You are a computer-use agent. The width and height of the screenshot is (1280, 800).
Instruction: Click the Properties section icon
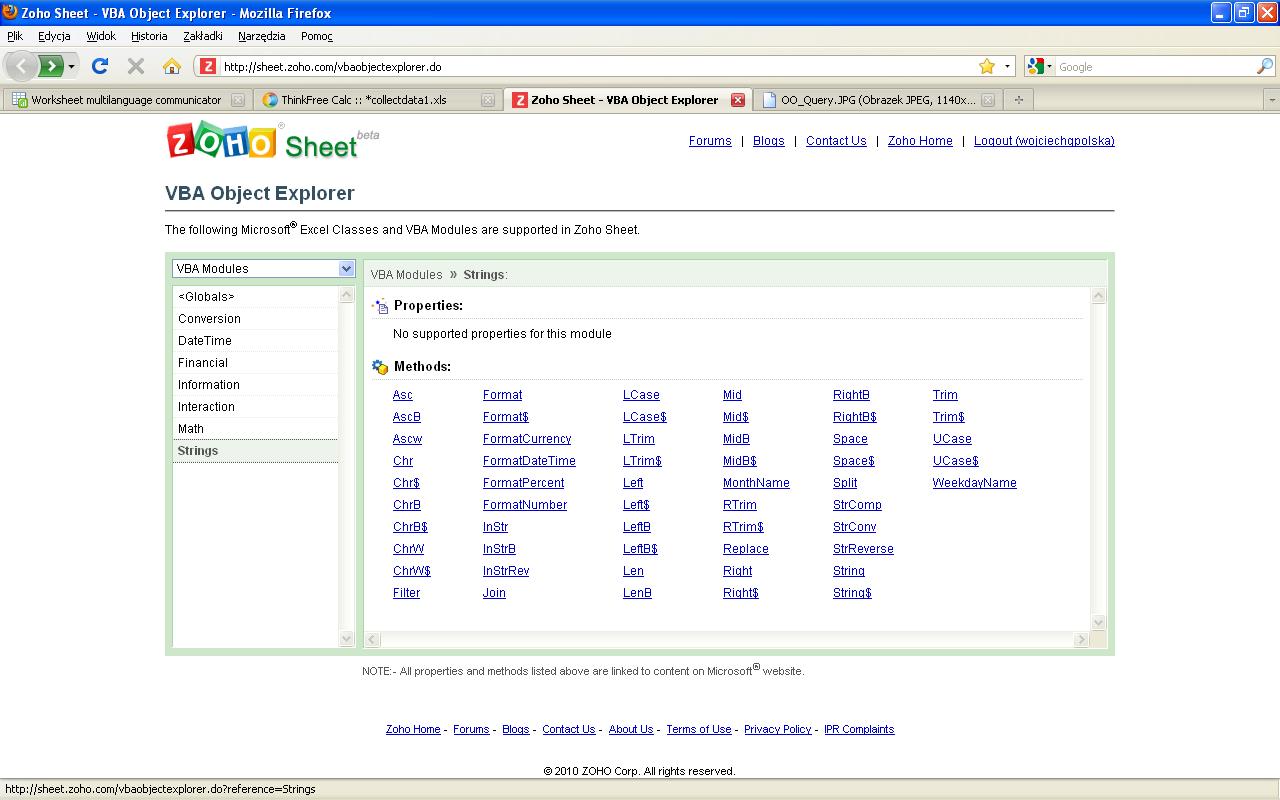[x=380, y=306]
